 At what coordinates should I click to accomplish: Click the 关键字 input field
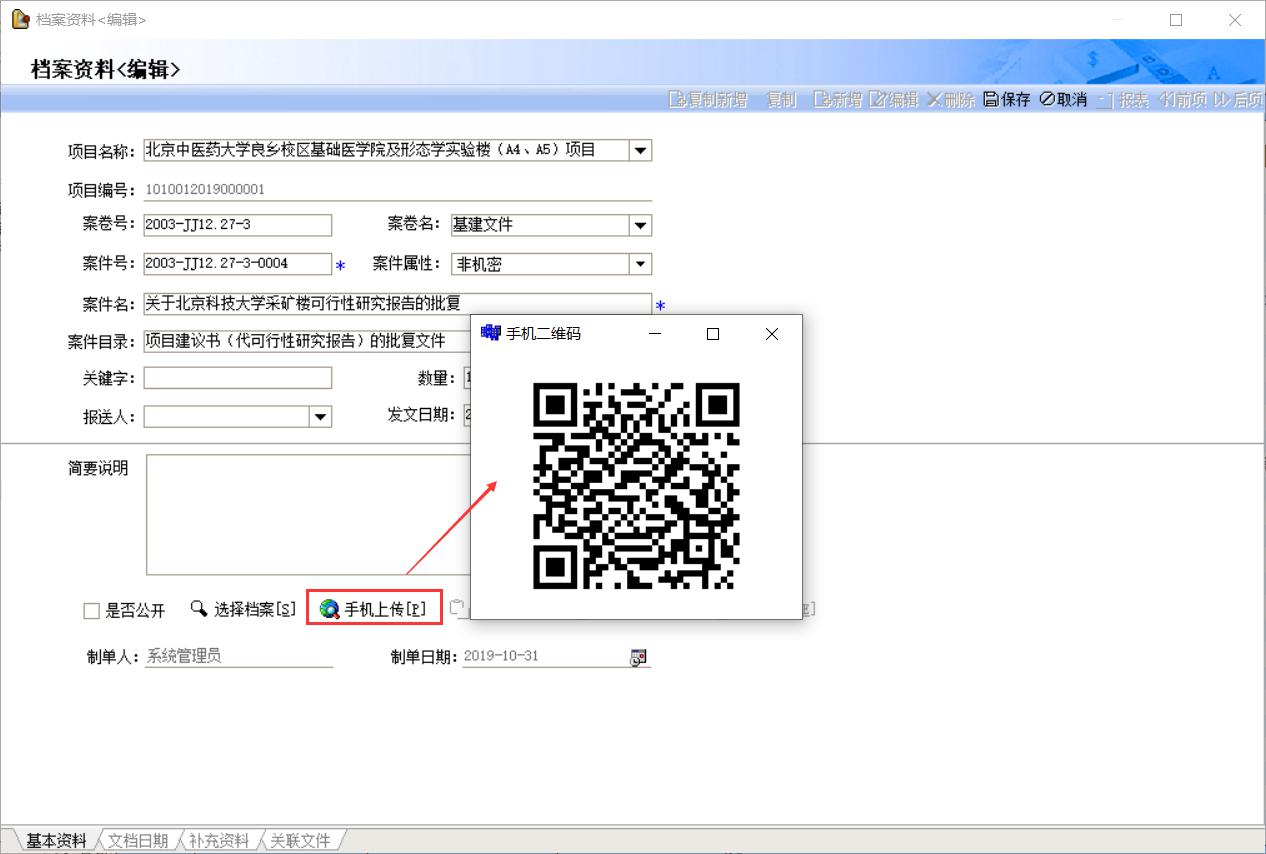pos(238,378)
